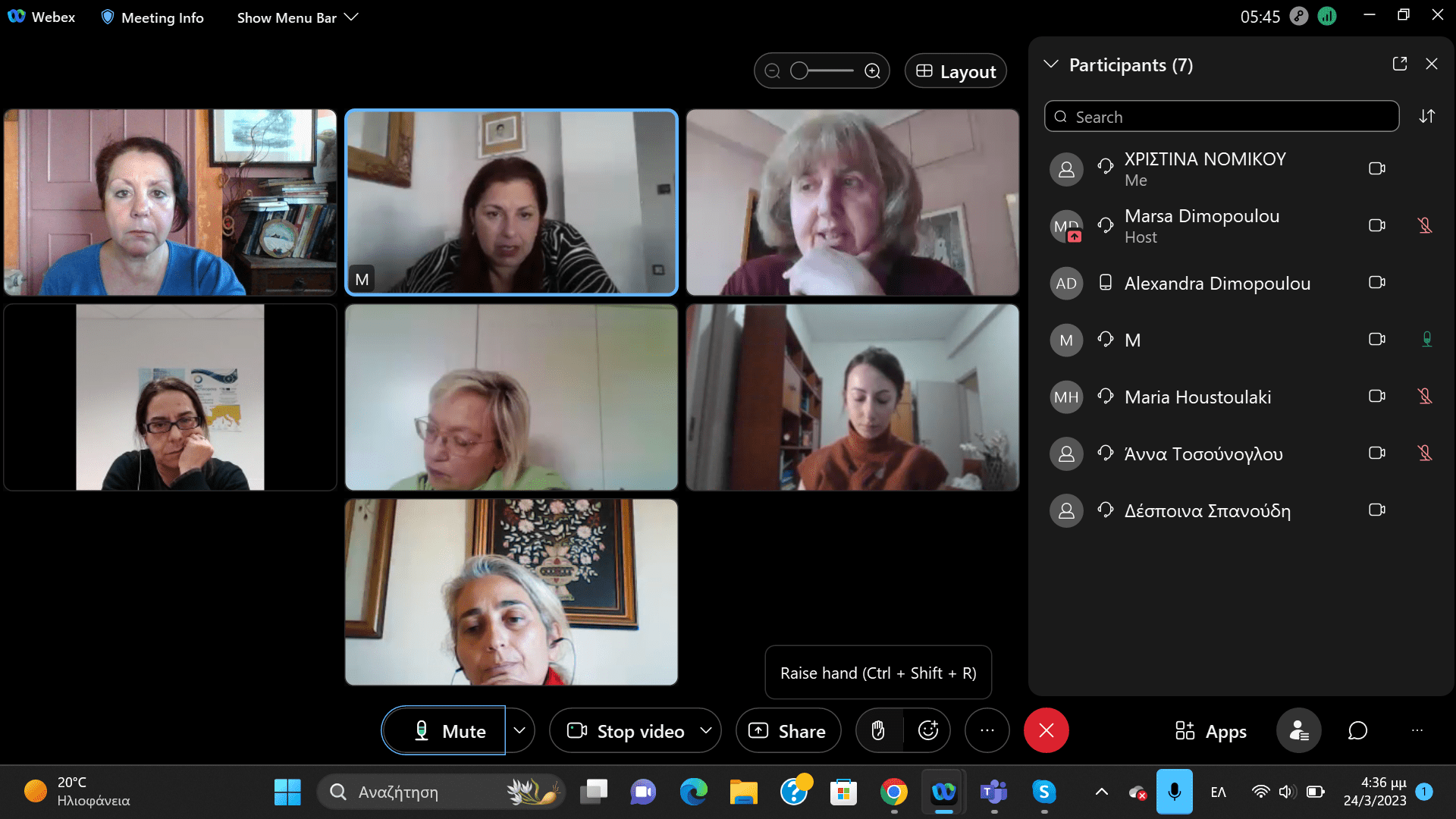
Task: Click the taskbar Αναζήτηση search box
Action: [x=441, y=792]
